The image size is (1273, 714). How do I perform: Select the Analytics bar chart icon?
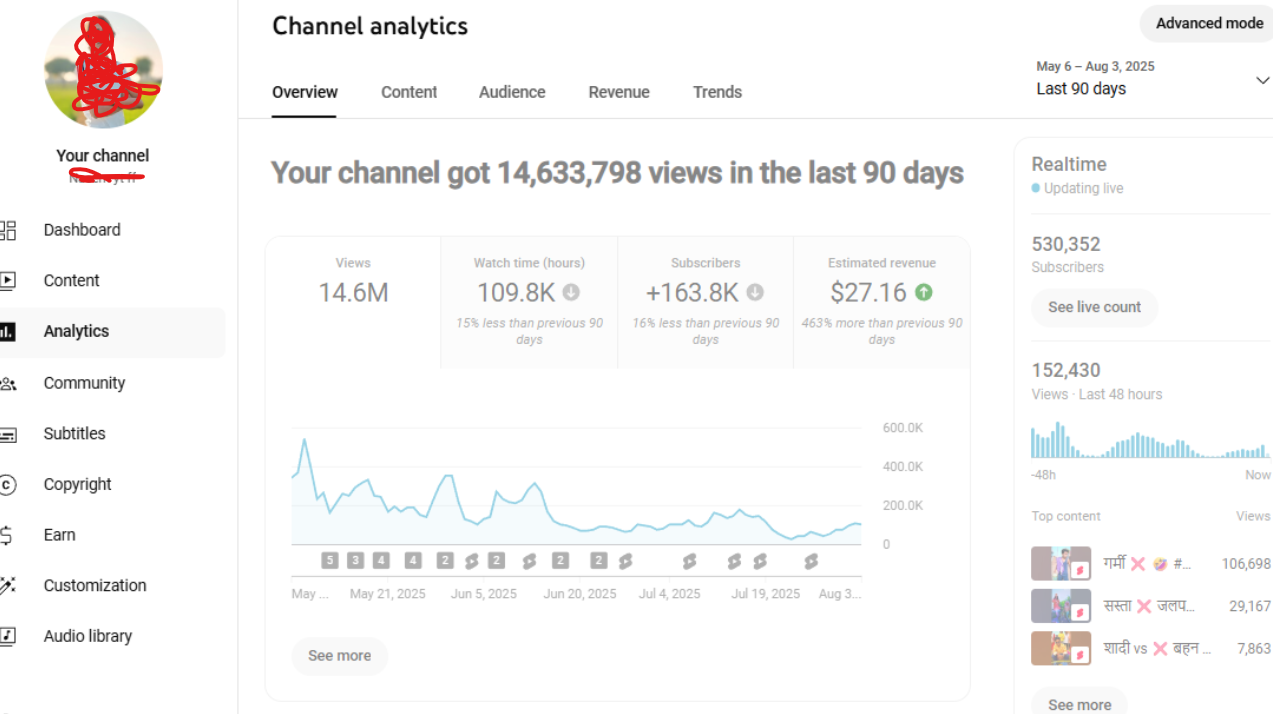pos(8,331)
